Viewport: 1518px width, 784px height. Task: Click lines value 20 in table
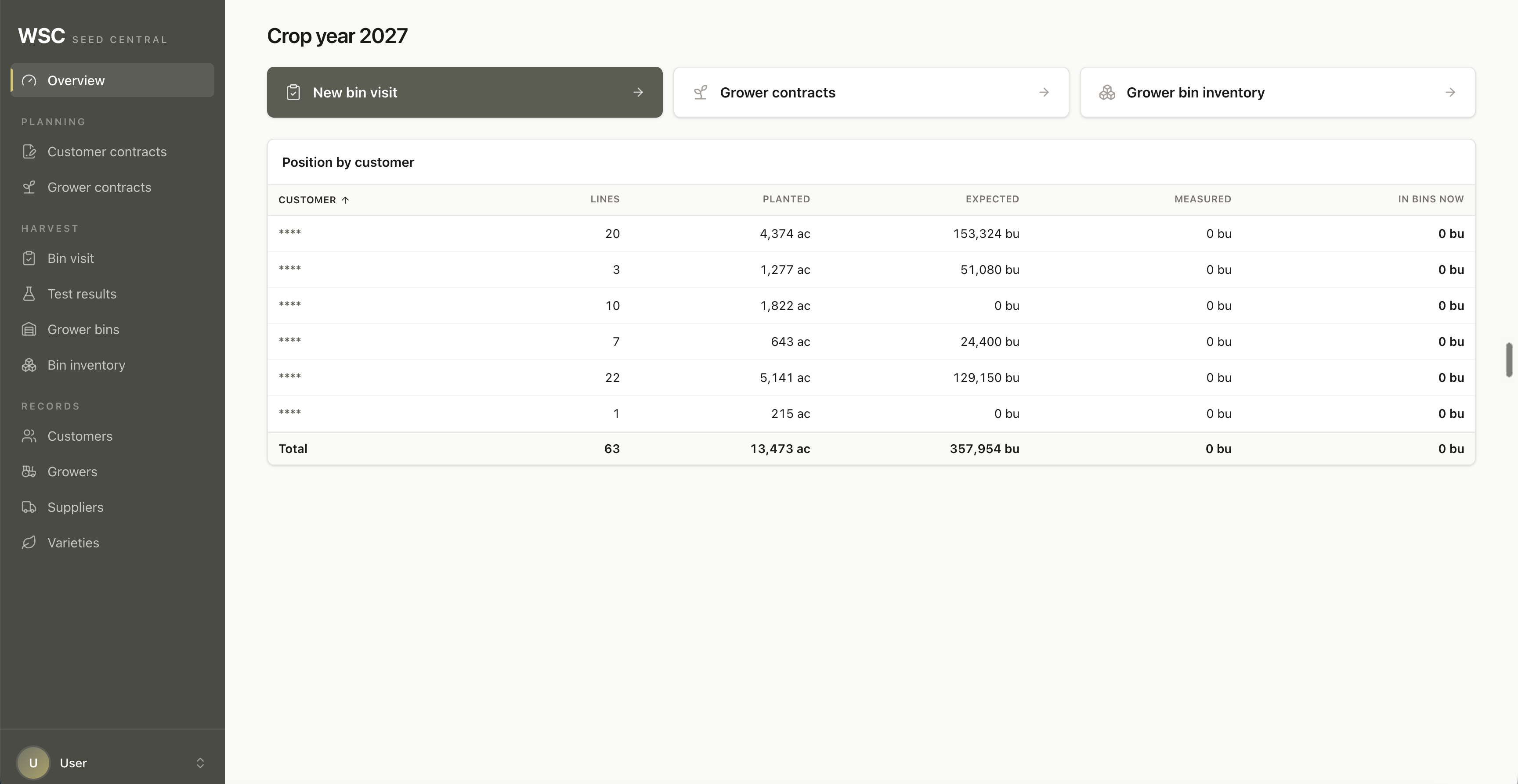coord(612,234)
